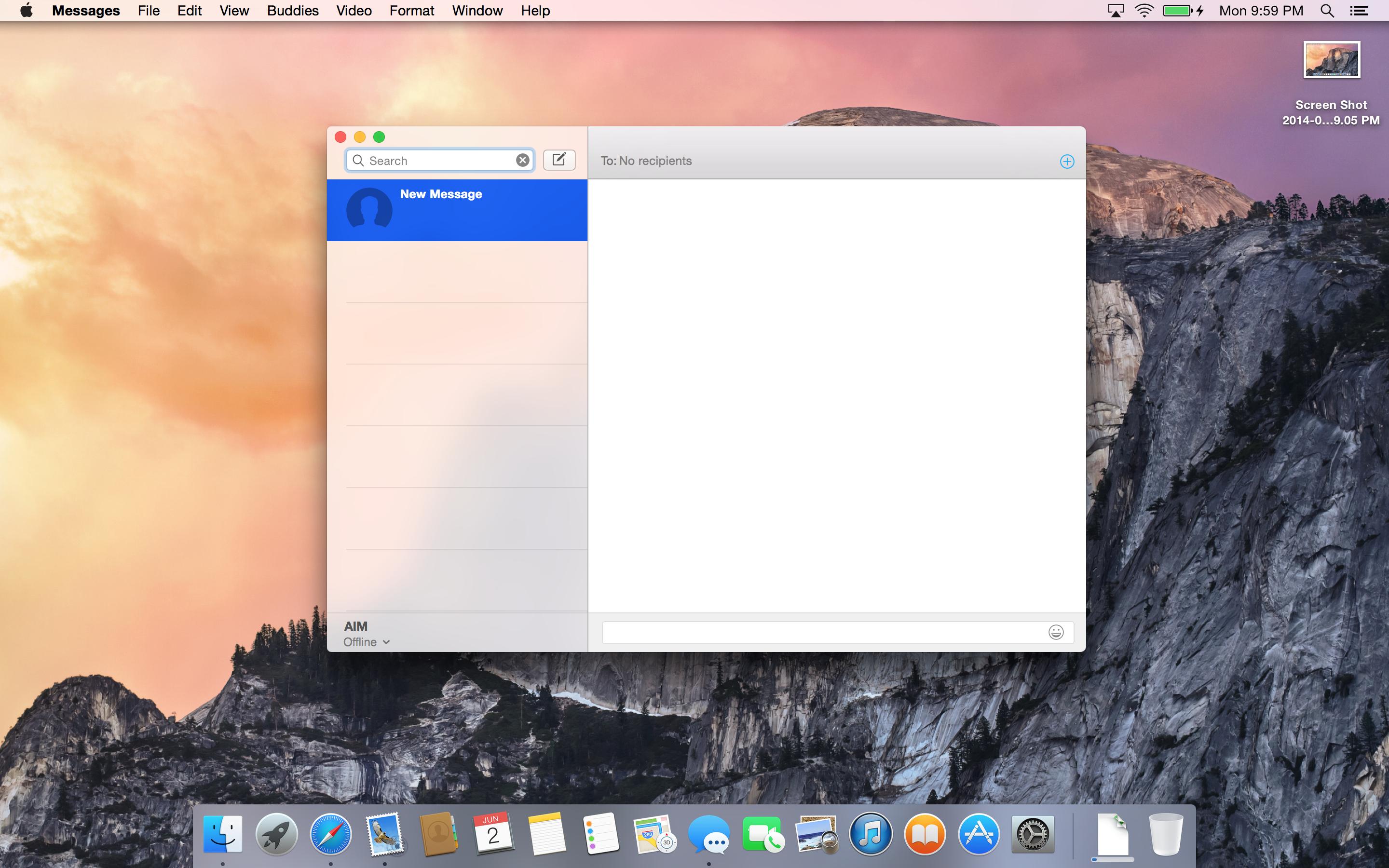Open the Video menu
Screen dimensions: 1389x868
point(354,10)
